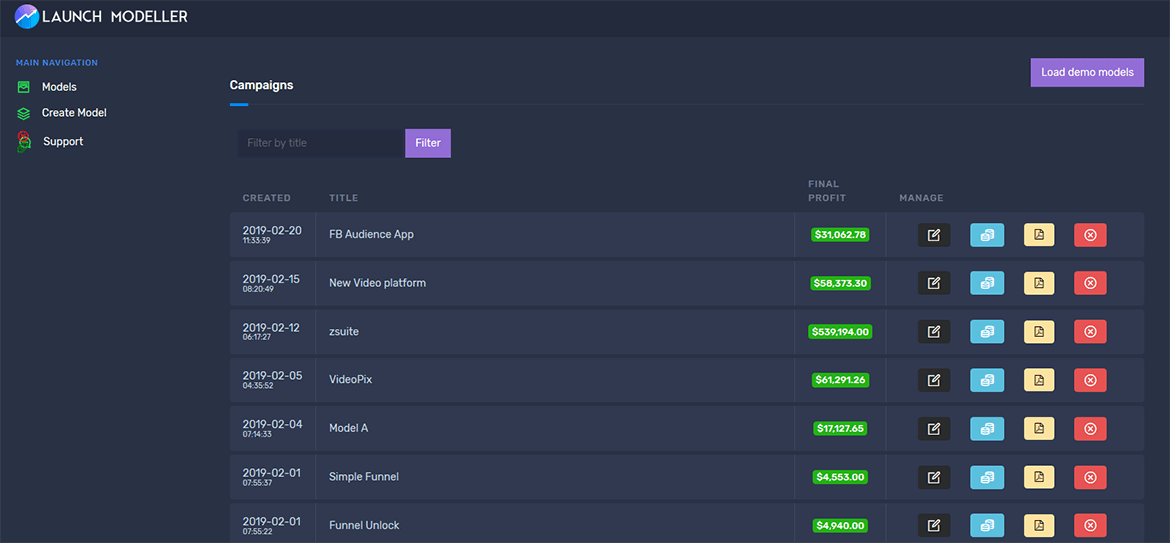
Task: Click the PDF icon for Funnel Unlock
Action: click(1039, 525)
